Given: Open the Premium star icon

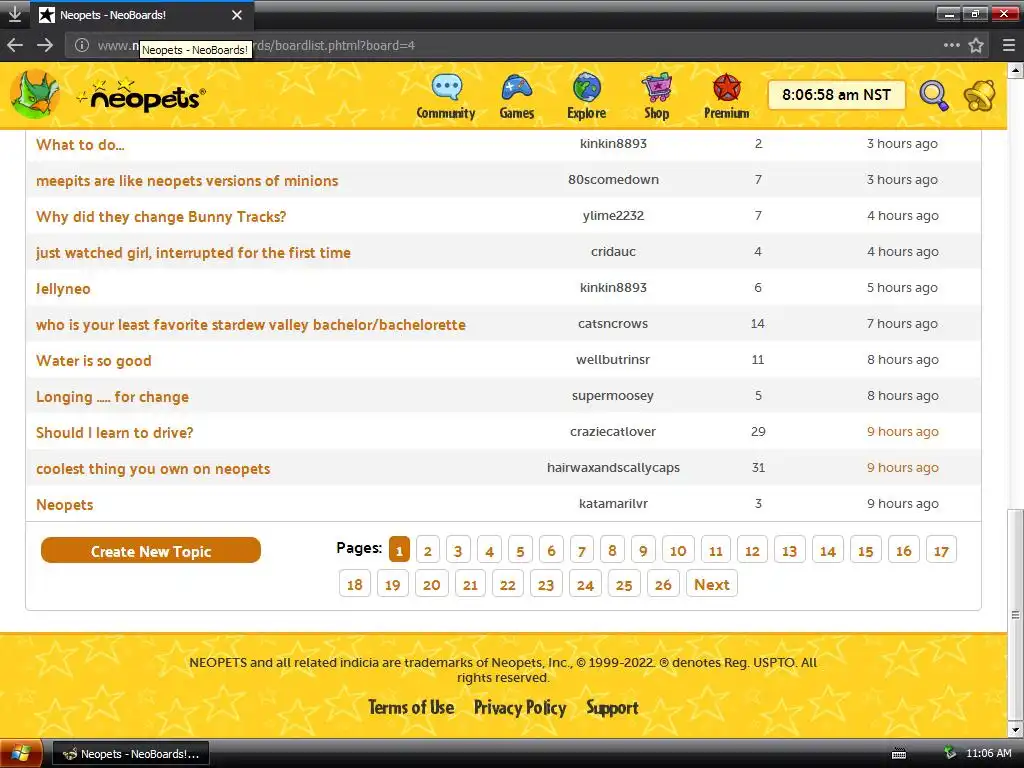Looking at the screenshot, I should [726, 88].
